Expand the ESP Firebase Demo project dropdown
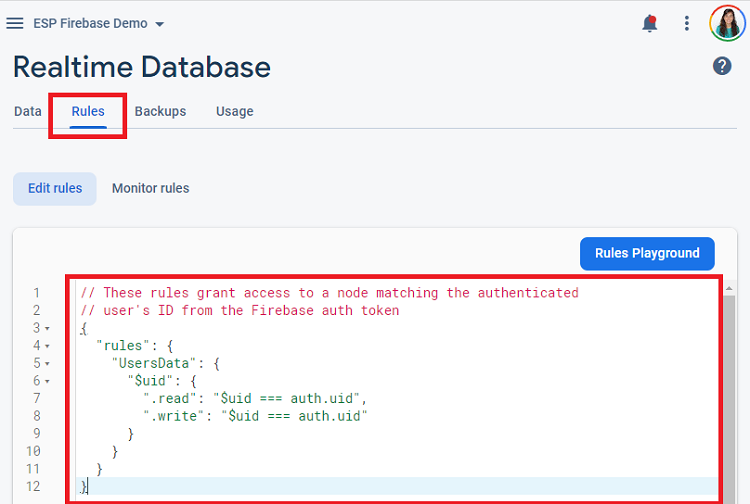The width and height of the screenshot is (750, 504). pos(160,24)
